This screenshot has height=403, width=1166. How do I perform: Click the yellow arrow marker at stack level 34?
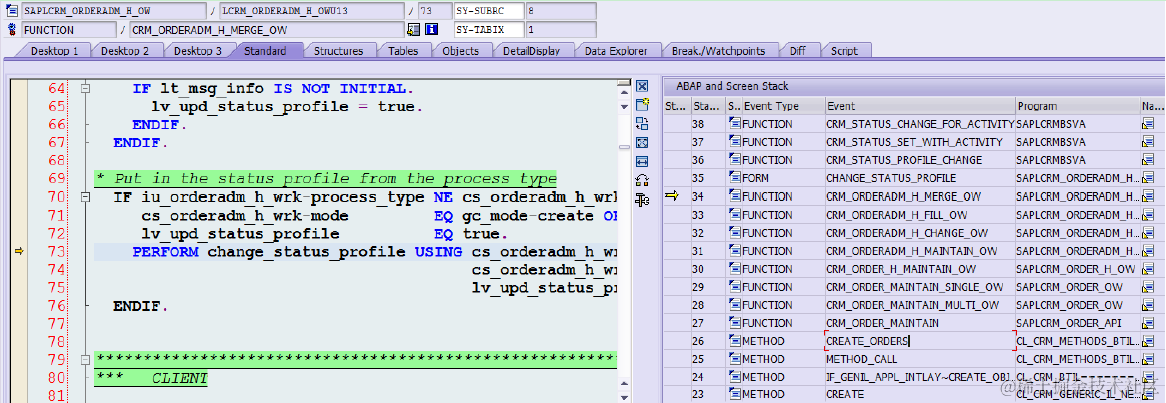click(x=672, y=196)
